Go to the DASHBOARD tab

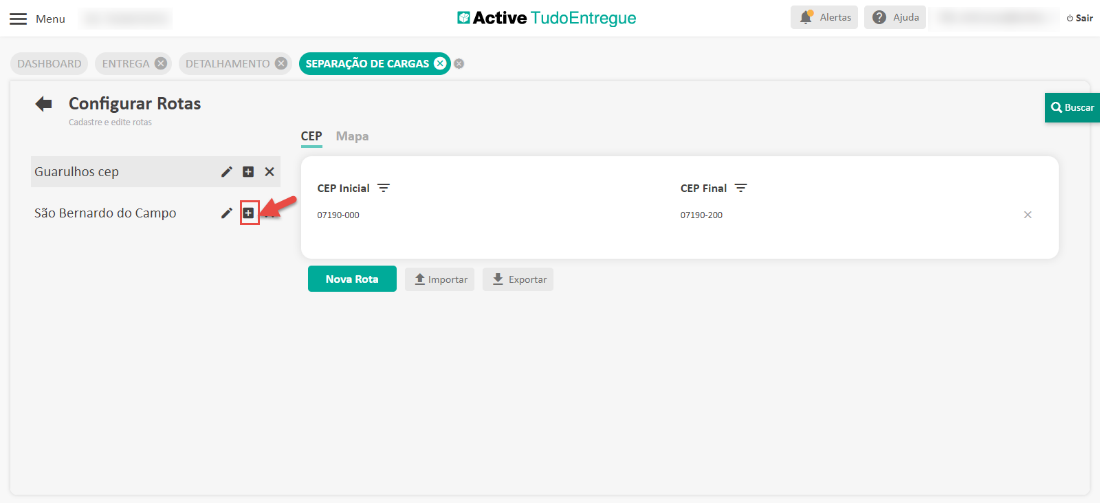point(49,63)
